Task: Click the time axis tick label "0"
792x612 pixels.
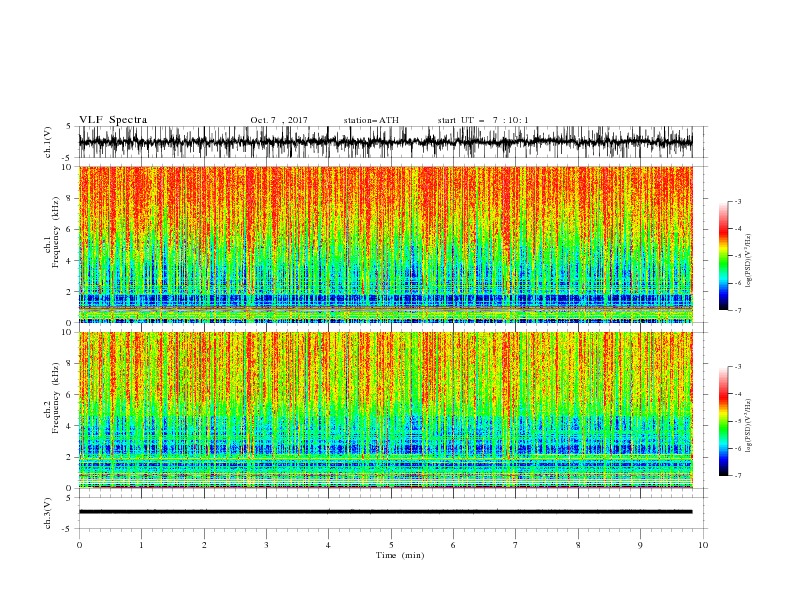Action: [x=79, y=545]
